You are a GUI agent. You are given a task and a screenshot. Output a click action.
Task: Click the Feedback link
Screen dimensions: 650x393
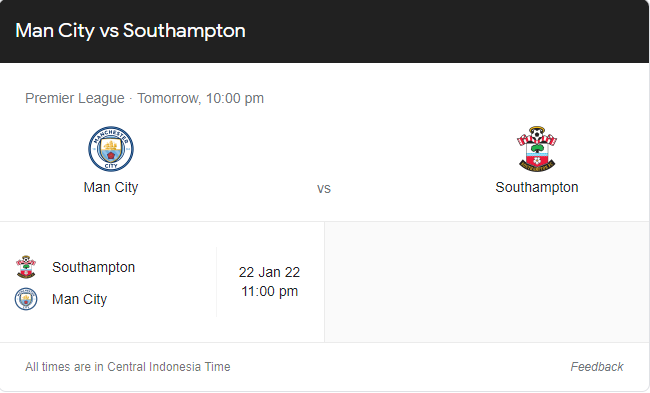click(x=597, y=367)
